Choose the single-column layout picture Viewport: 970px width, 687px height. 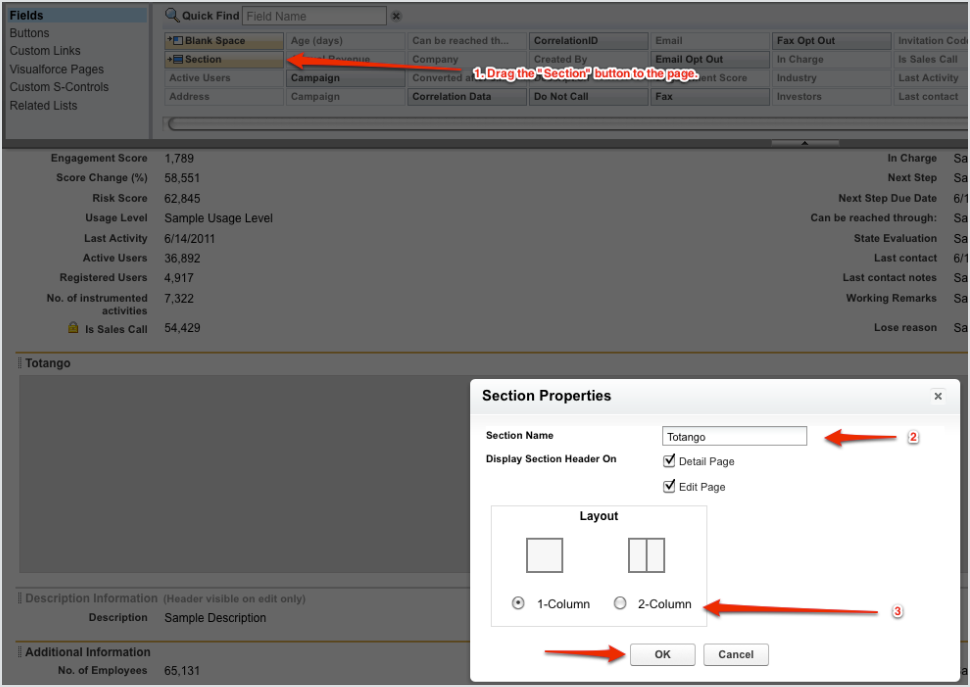point(544,555)
